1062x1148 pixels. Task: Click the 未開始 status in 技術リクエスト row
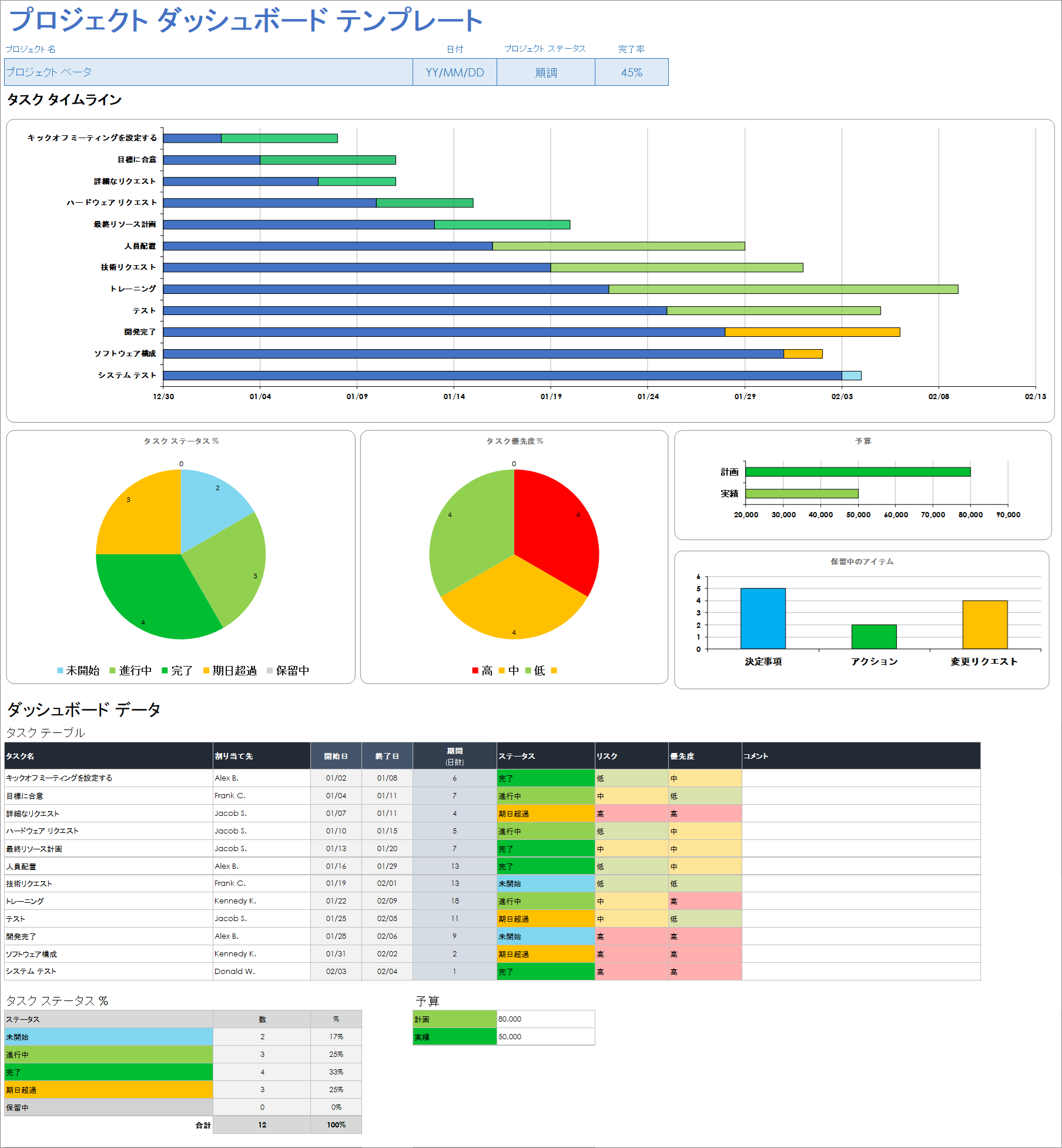point(546,883)
